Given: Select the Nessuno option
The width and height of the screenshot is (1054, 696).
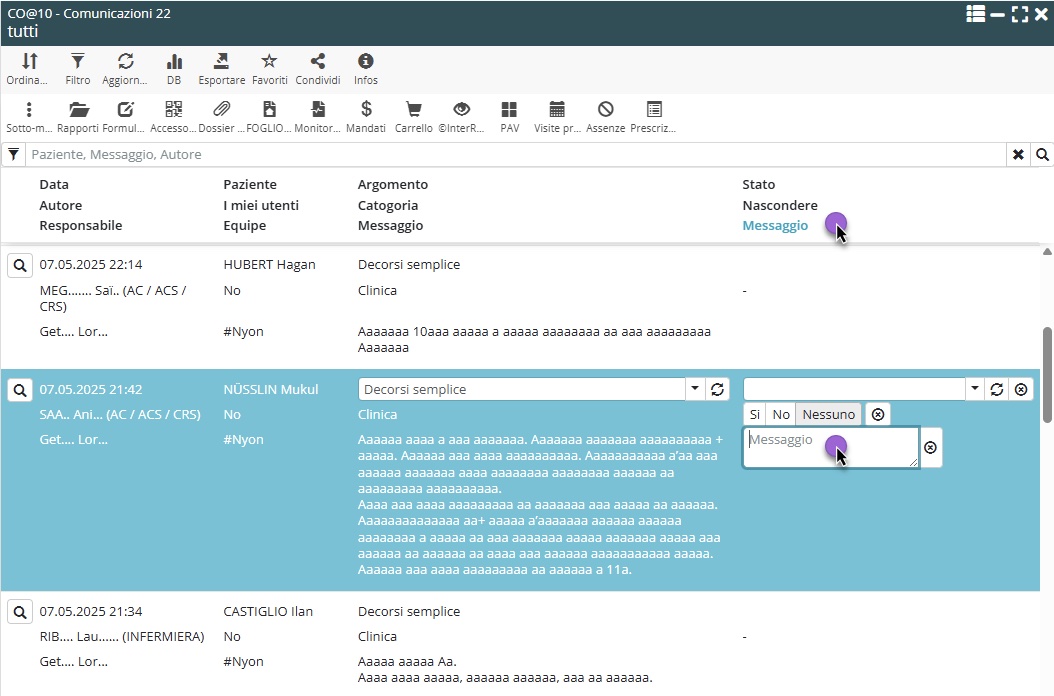Looking at the screenshot, I should (829, 414).
